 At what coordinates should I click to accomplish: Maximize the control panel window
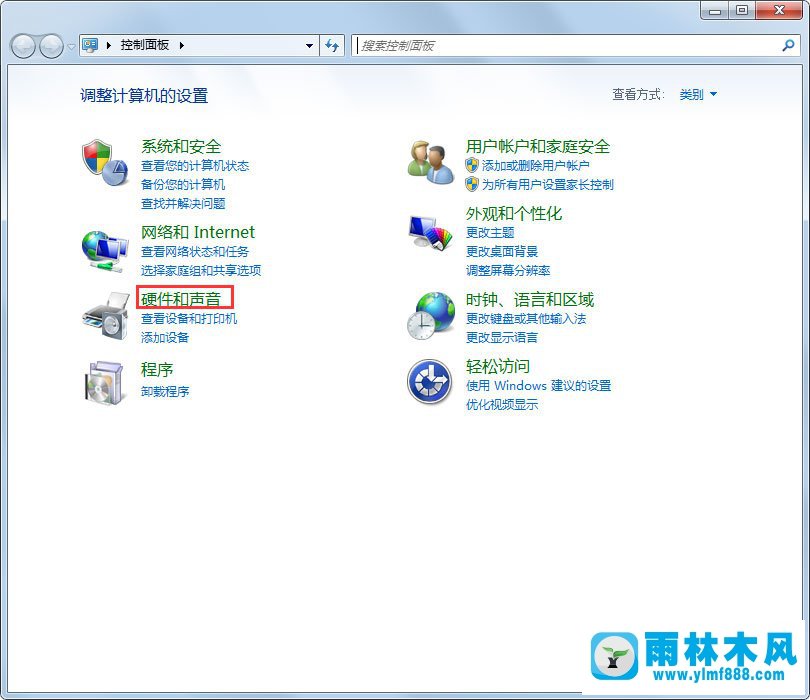742,10
